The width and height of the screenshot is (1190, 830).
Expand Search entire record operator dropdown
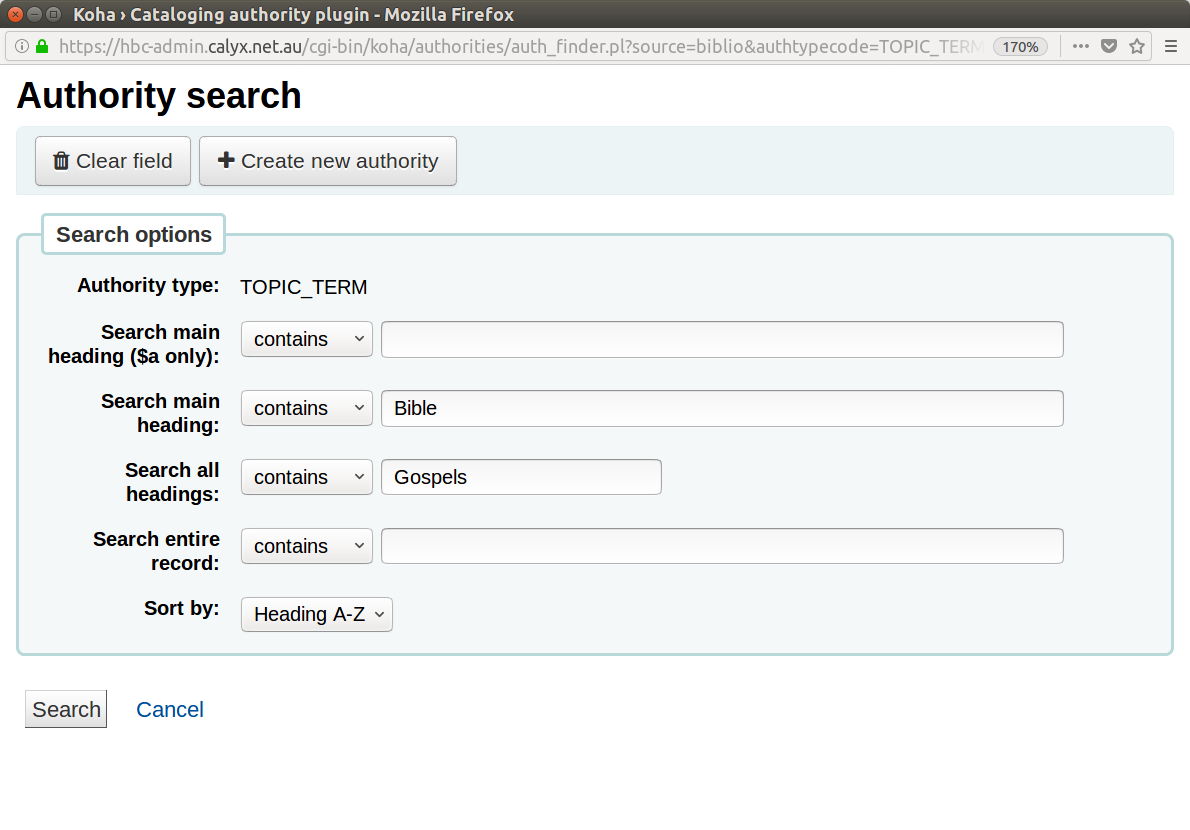click(x=307, y=546)
